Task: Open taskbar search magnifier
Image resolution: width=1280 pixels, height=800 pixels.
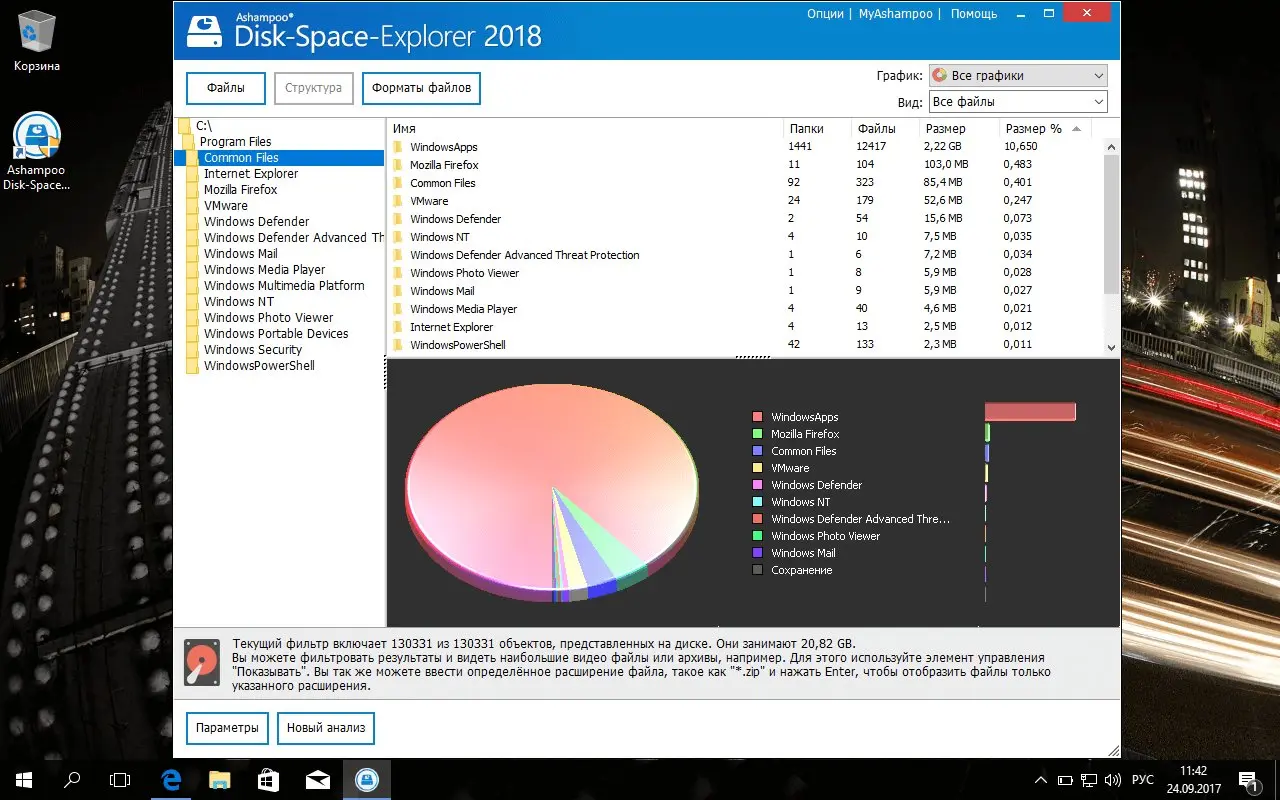Action: [72, 780]
